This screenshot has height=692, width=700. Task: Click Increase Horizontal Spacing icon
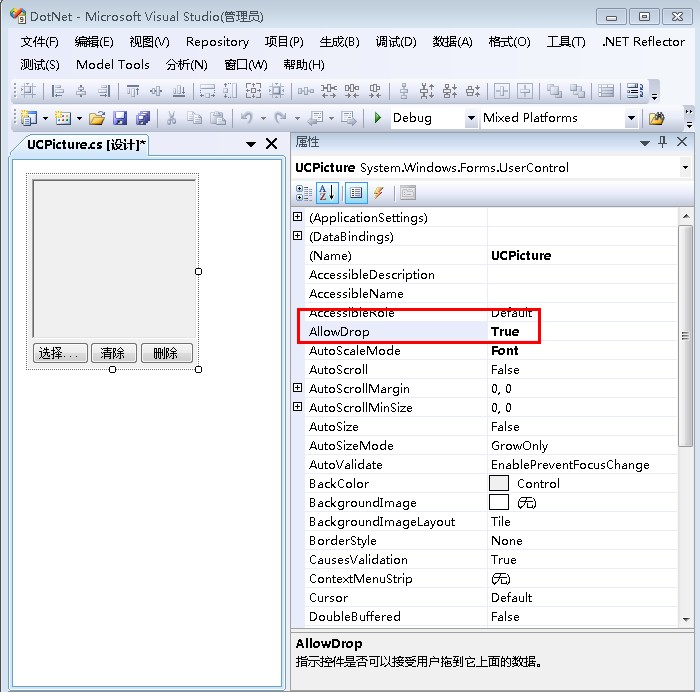(329, 91)
